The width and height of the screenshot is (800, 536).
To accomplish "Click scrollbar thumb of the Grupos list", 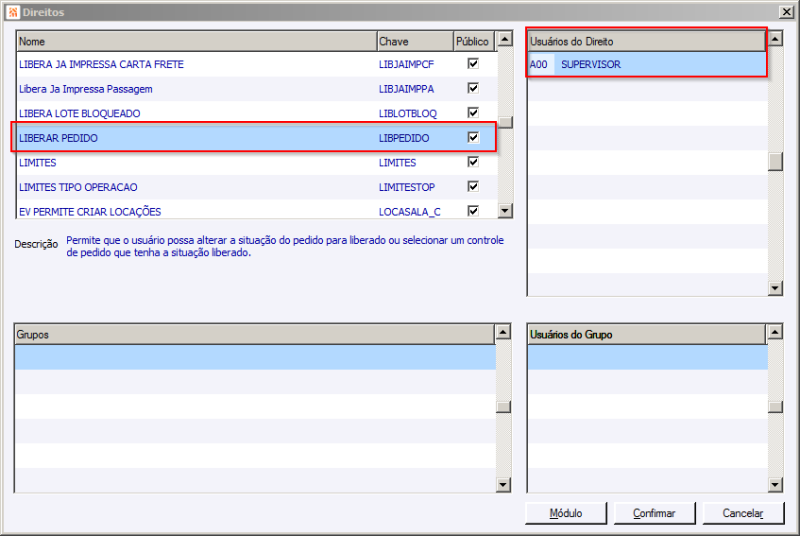I will click(x=504, y=406).
